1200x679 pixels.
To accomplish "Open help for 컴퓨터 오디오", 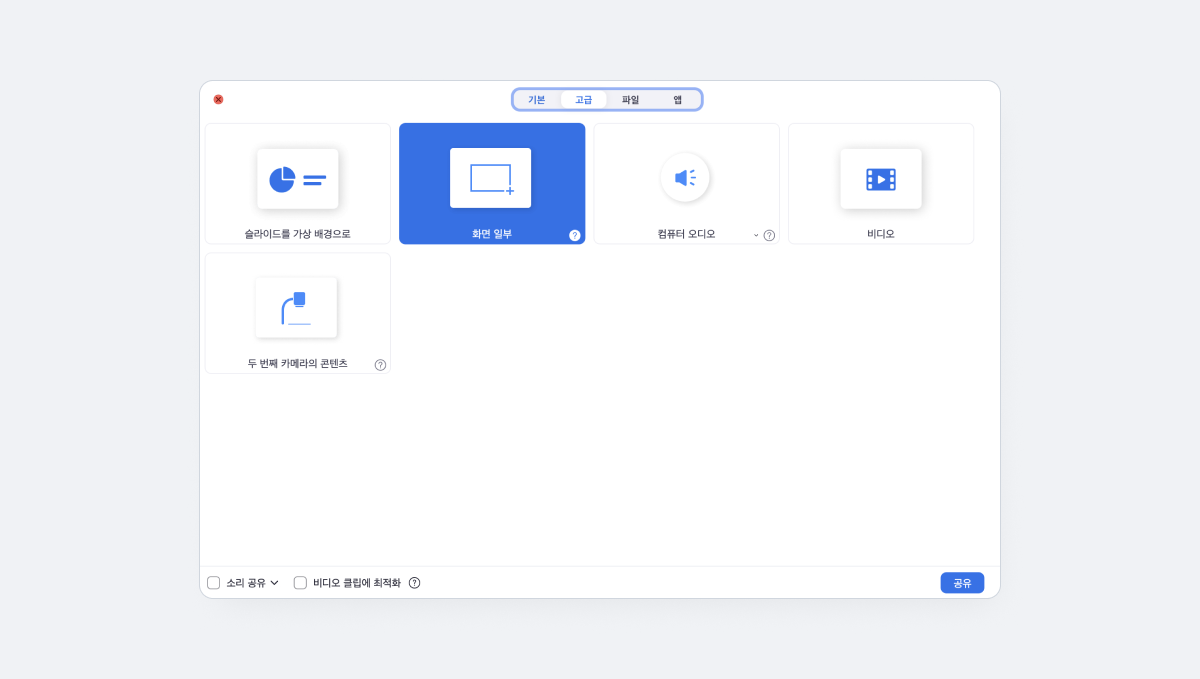I will pyautogui.click(x=769, y=235).
